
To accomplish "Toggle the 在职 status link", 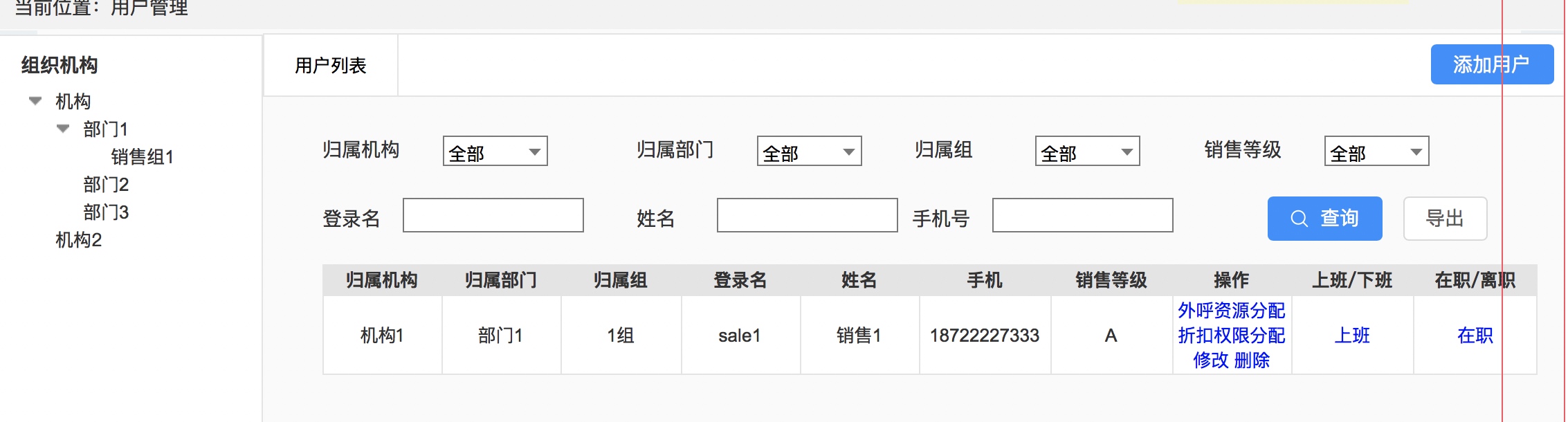I will coord(1475,336).
